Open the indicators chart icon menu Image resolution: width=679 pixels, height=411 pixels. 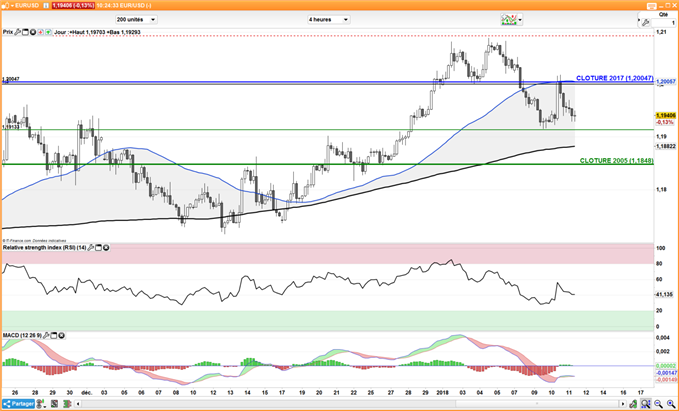509,19
